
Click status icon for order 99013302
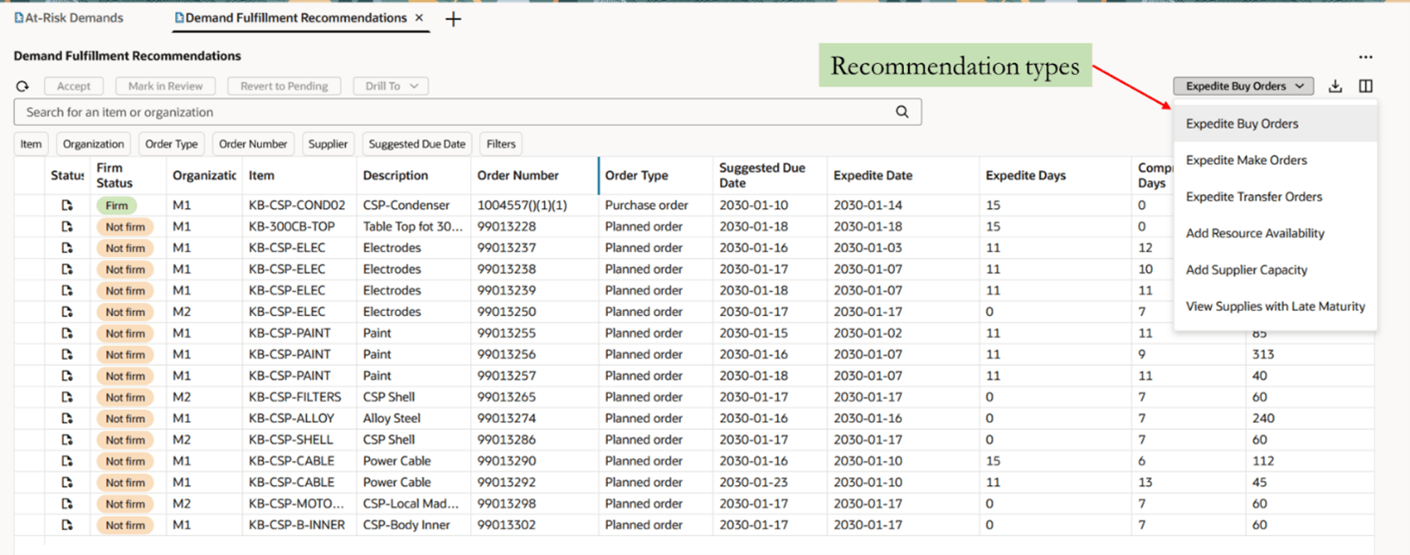pos(67,525)
